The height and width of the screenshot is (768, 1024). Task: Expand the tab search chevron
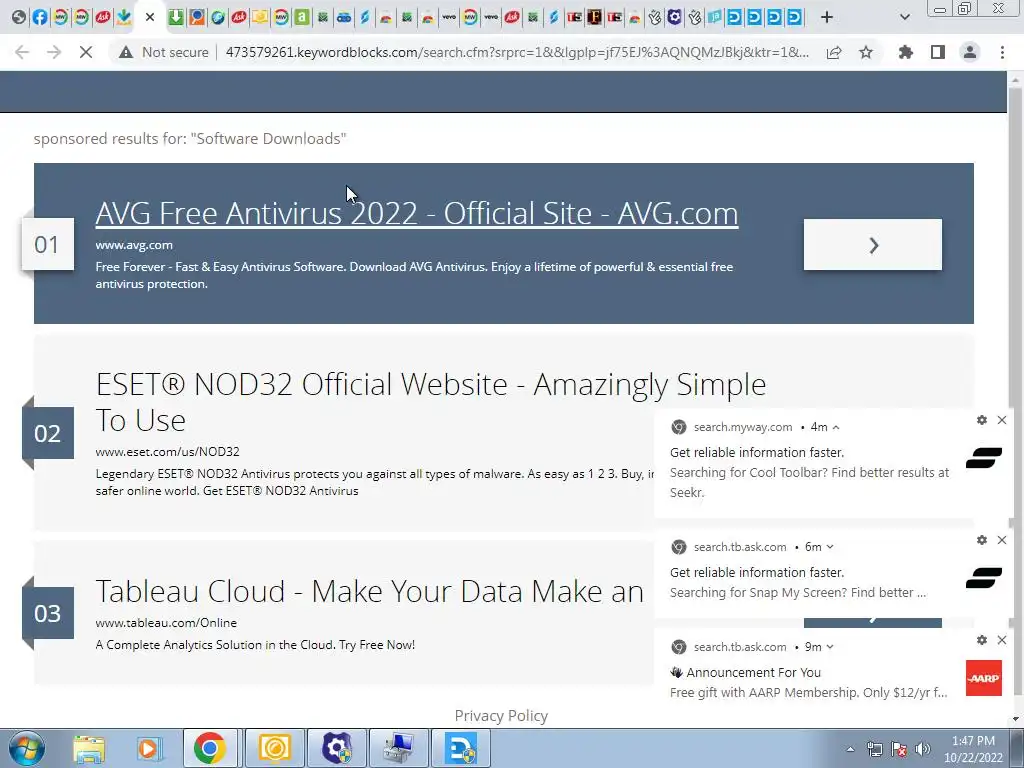tap(904, 18)
